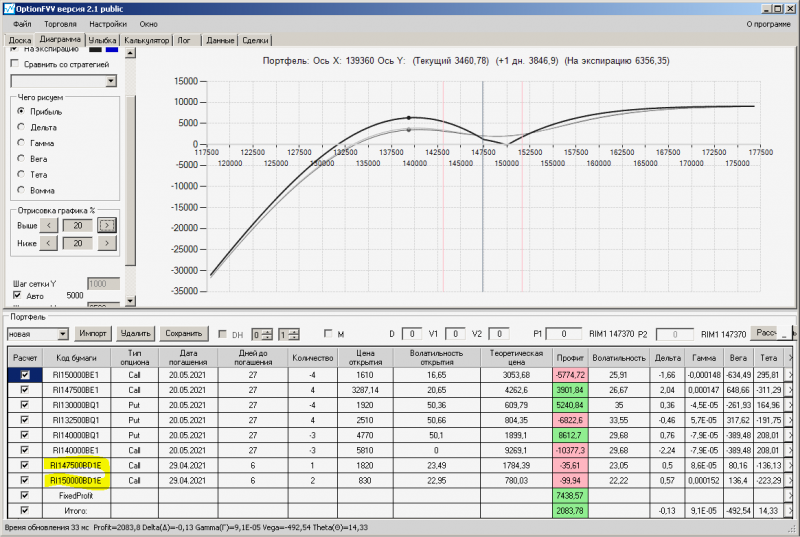
Task: Open the Торговля menu
Action: point(60,24)
